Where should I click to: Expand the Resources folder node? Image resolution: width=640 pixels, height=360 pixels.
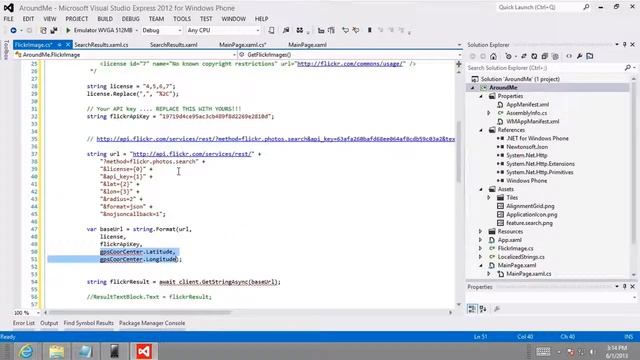coord(481,231)
